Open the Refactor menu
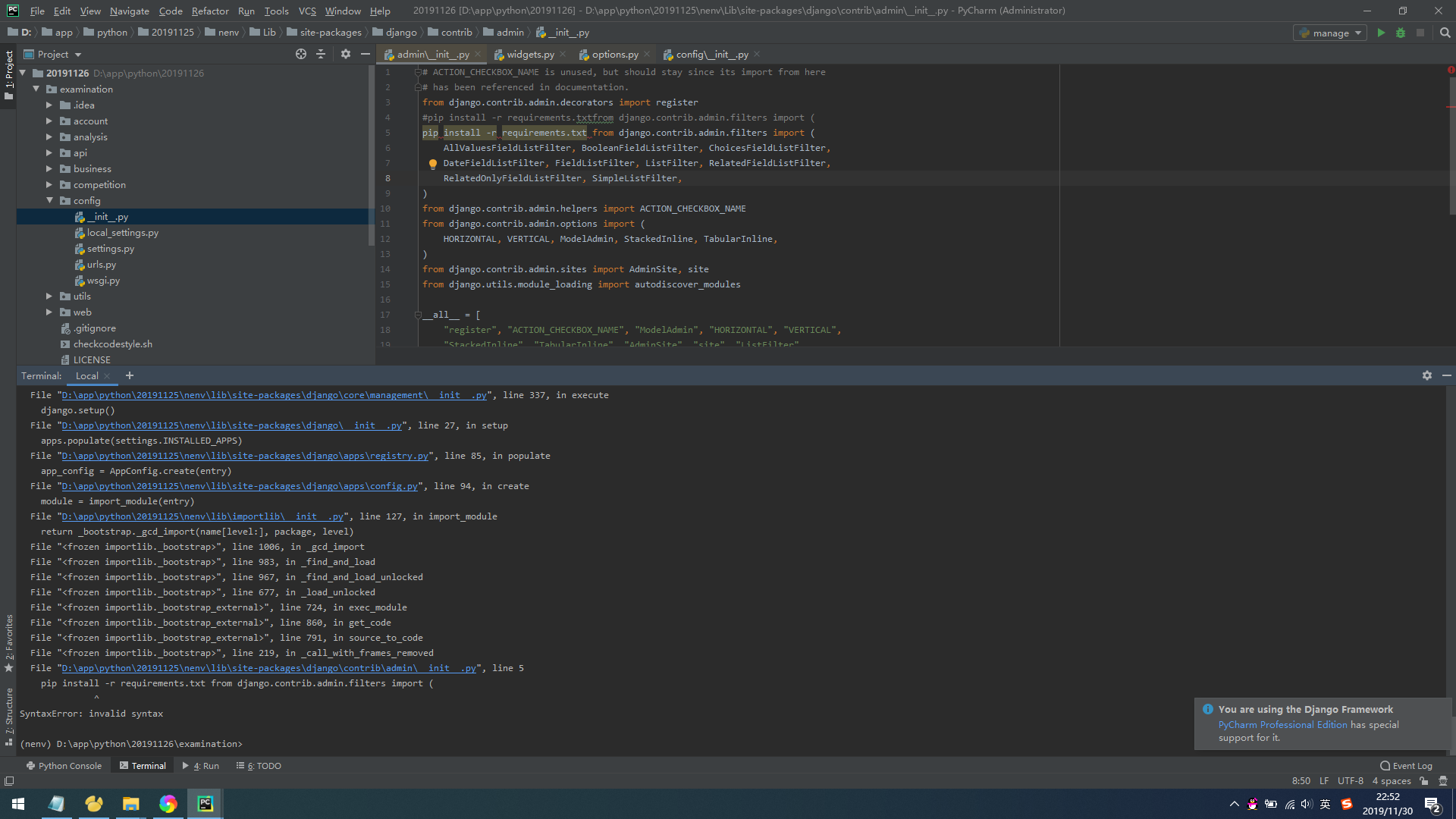 (210, 11)
